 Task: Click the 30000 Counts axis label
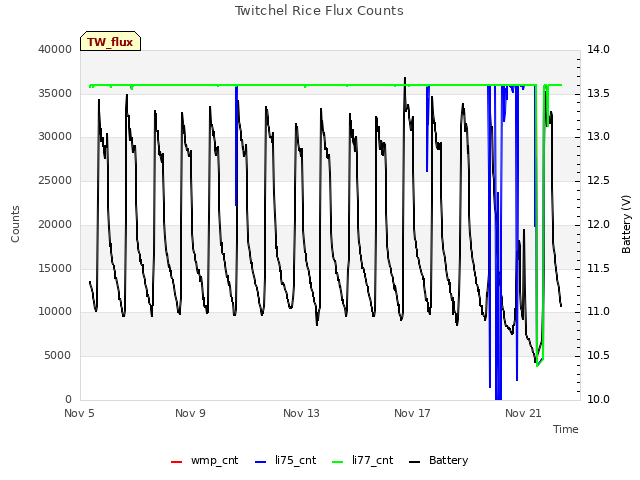(x=55, y=136)
